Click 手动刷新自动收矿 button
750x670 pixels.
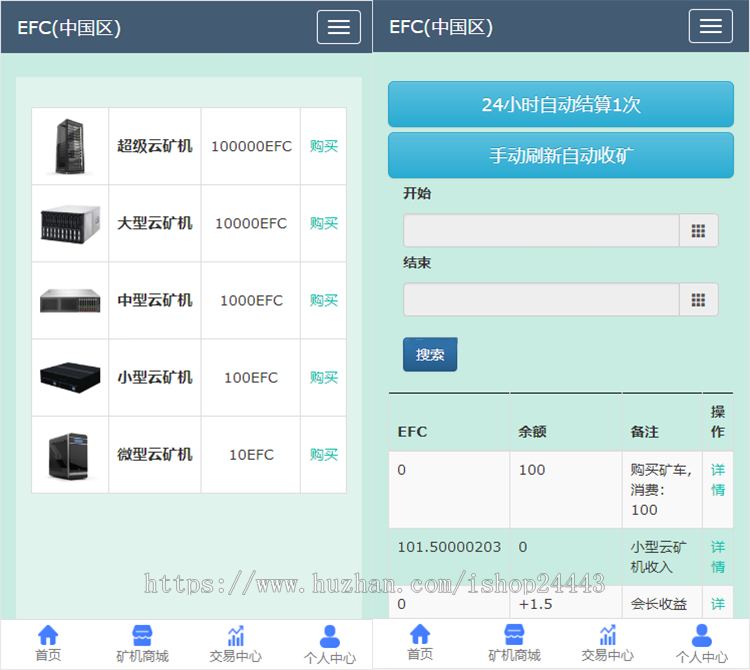click(x=561, y=155)
